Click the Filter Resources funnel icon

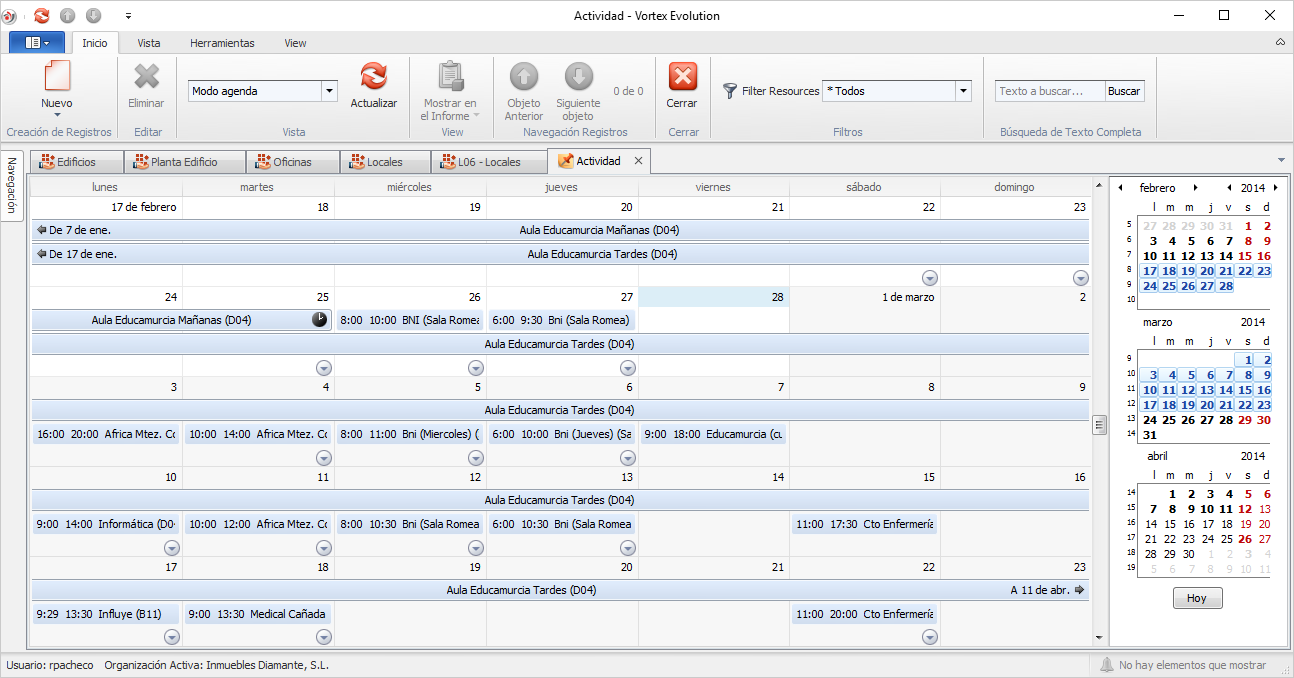click(730, 91)
